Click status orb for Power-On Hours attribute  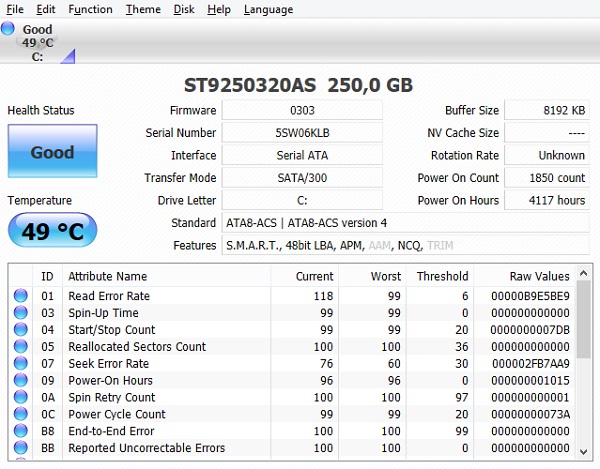coord(21,380)
